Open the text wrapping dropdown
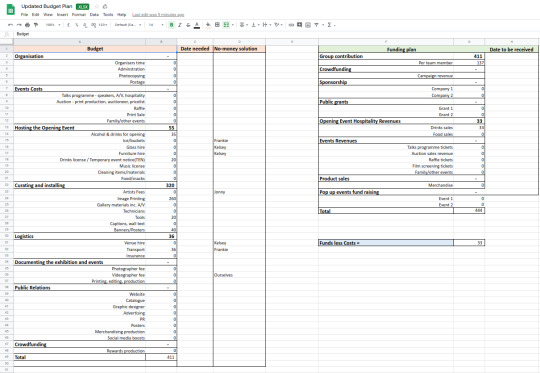540x373 pixels. click(x=266, y=25)
